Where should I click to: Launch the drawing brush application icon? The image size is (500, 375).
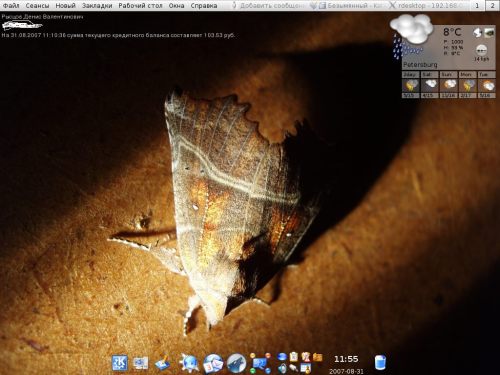tap(162, 363)
